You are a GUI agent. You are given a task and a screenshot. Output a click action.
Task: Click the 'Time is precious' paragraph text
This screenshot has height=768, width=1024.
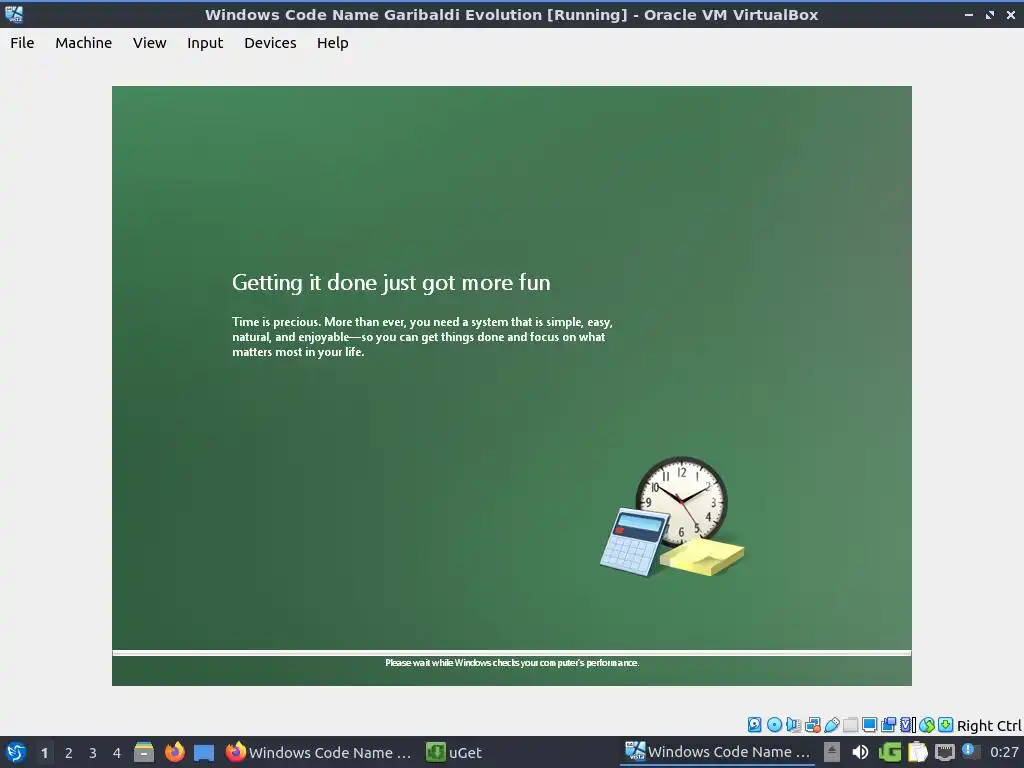click(x=422, y=337)
